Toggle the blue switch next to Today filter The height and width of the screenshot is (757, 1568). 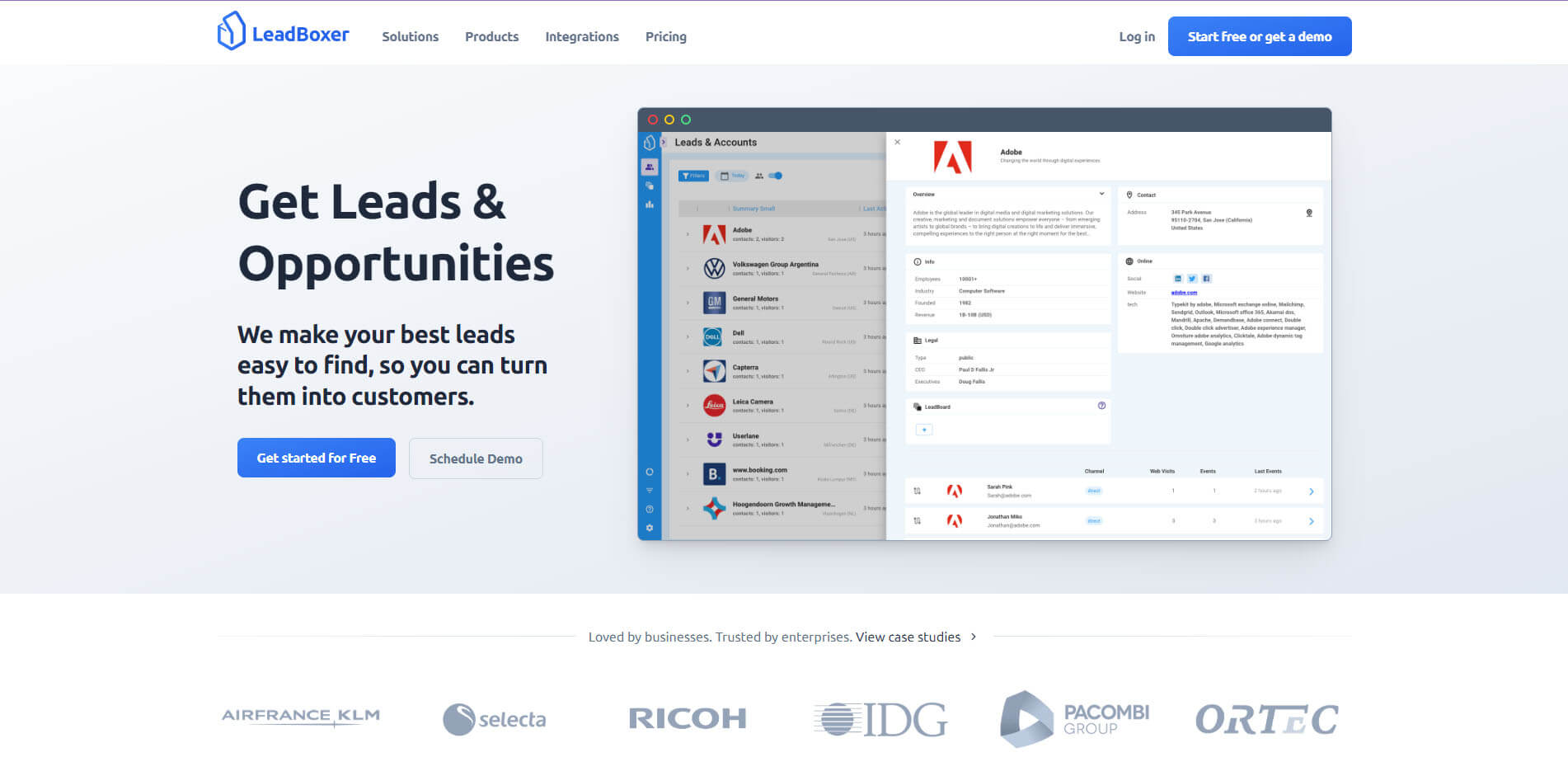tap(775, 176)
